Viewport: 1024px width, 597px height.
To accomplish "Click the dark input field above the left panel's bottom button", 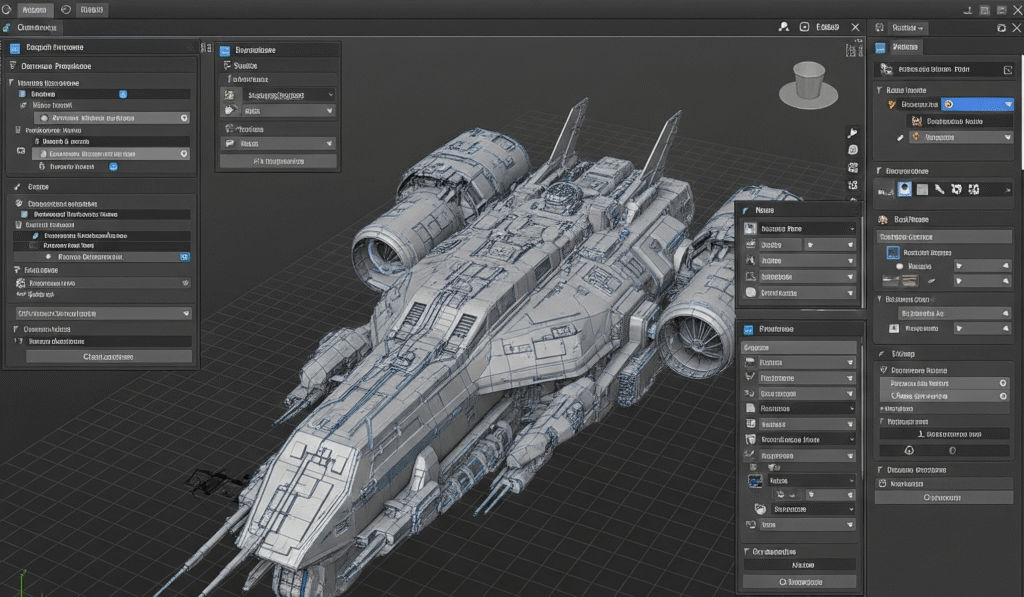I will click(108, 342).
